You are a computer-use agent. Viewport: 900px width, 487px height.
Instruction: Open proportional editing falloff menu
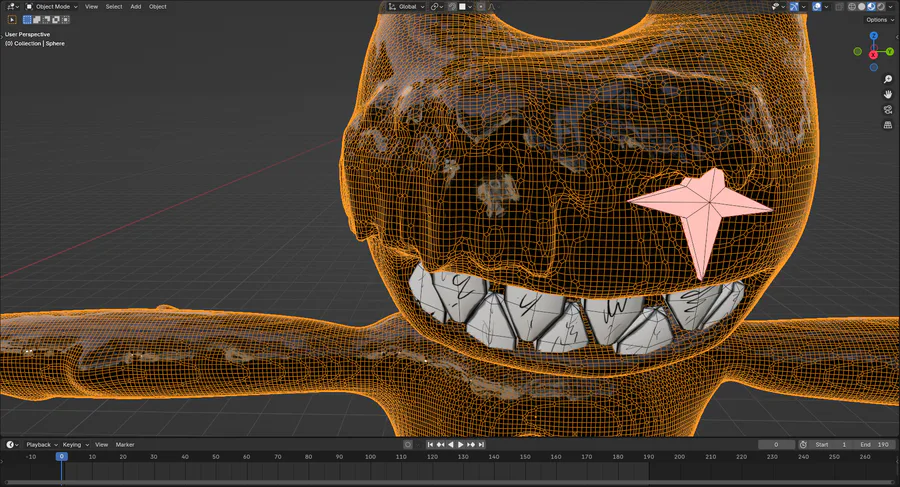494,6
